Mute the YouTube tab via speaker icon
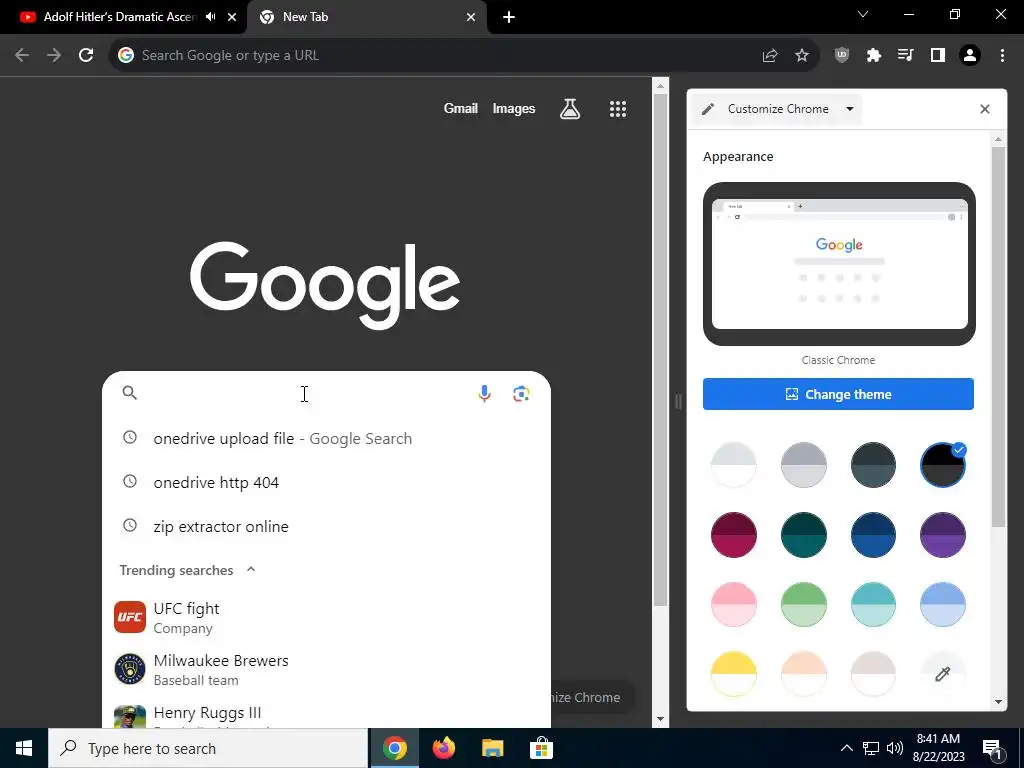The height and width of the screenshot is (768, 1024). [210, 17]
